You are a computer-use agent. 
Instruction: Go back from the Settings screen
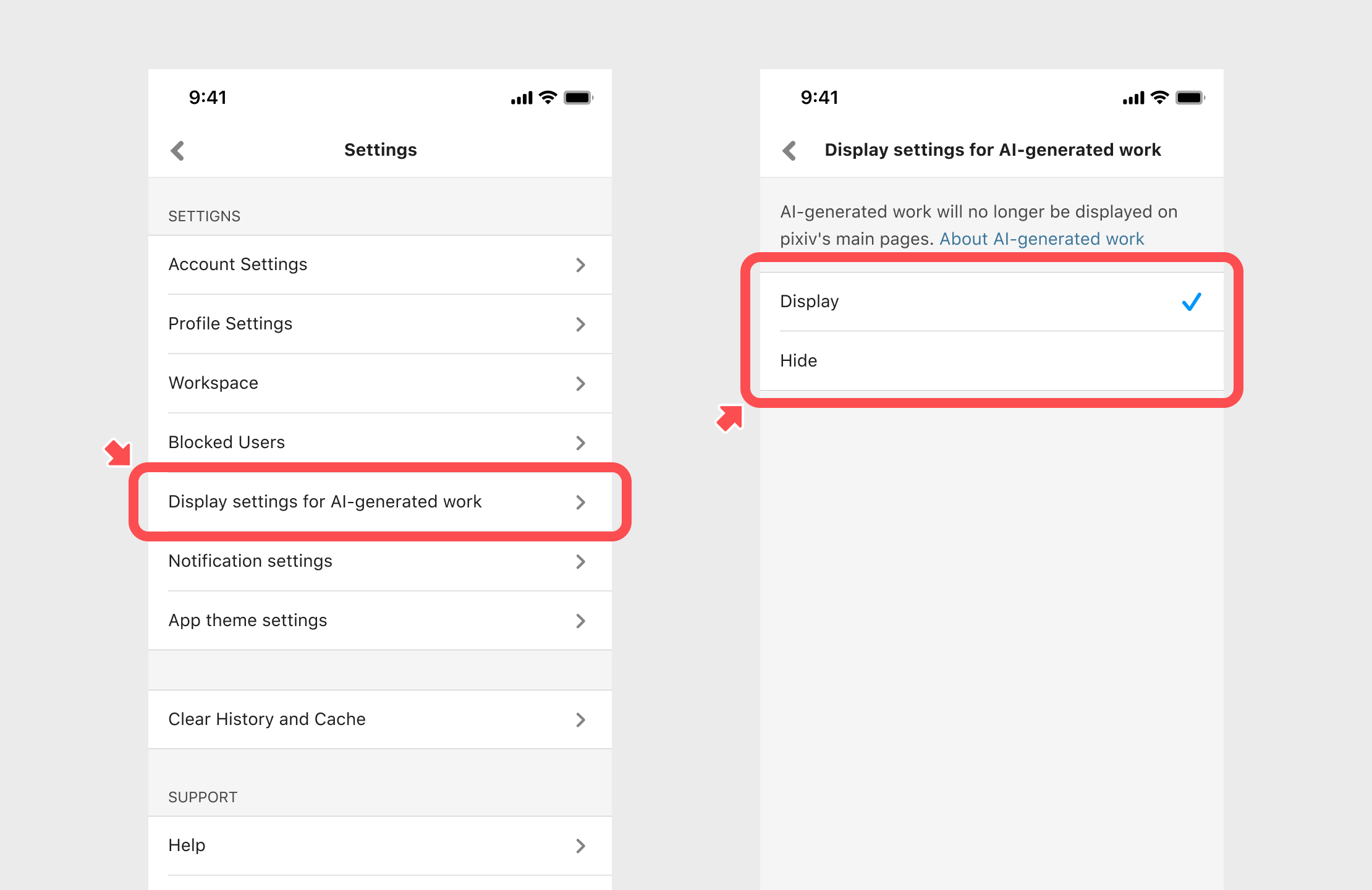click(177, 150)
